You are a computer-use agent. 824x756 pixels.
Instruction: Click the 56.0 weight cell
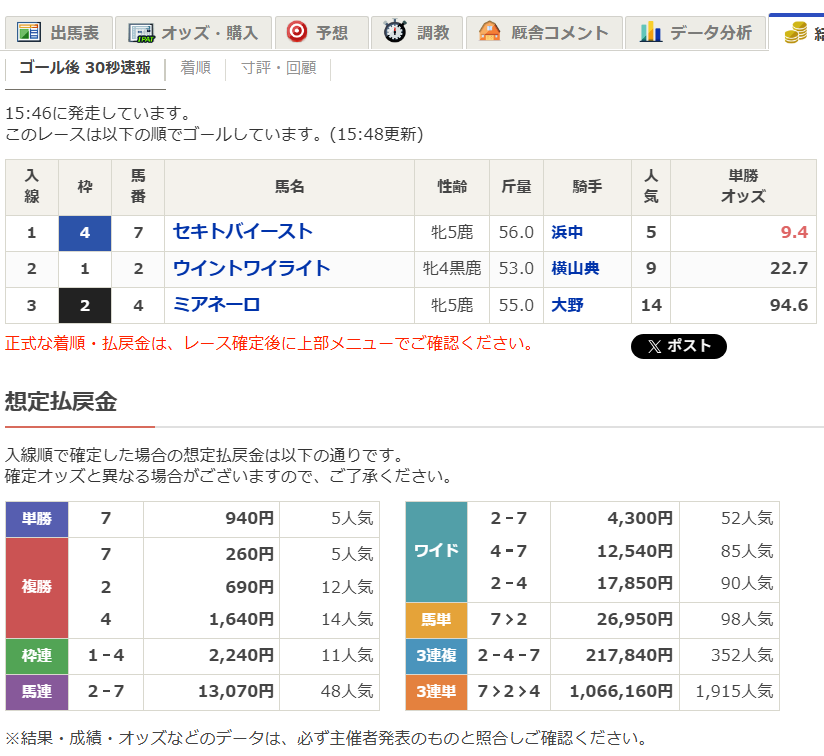[x=516, y=232]
